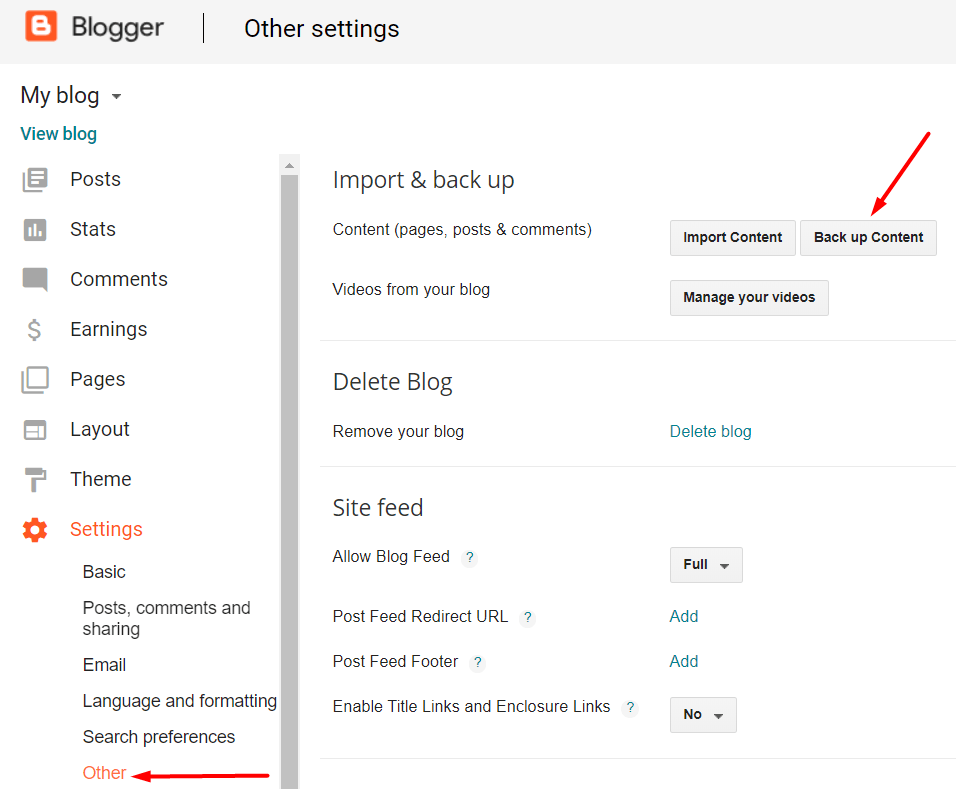Click the sidebar scroll up arrow
956x789 pixels.
(290, 165)
